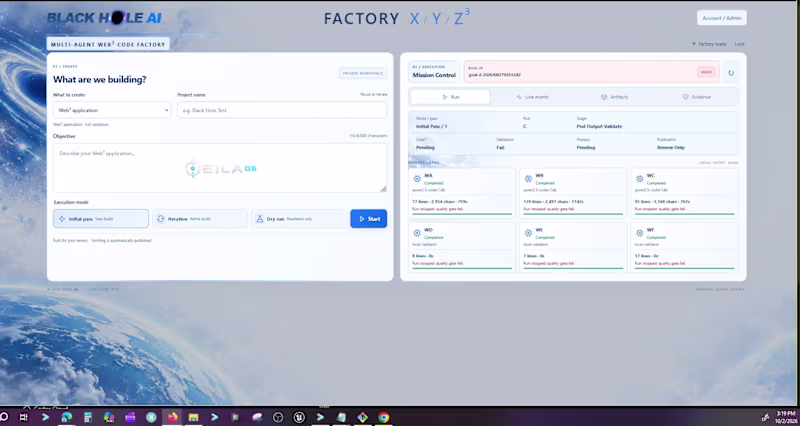Click the "17 lines" stat on the WF card

pos(641,256)
